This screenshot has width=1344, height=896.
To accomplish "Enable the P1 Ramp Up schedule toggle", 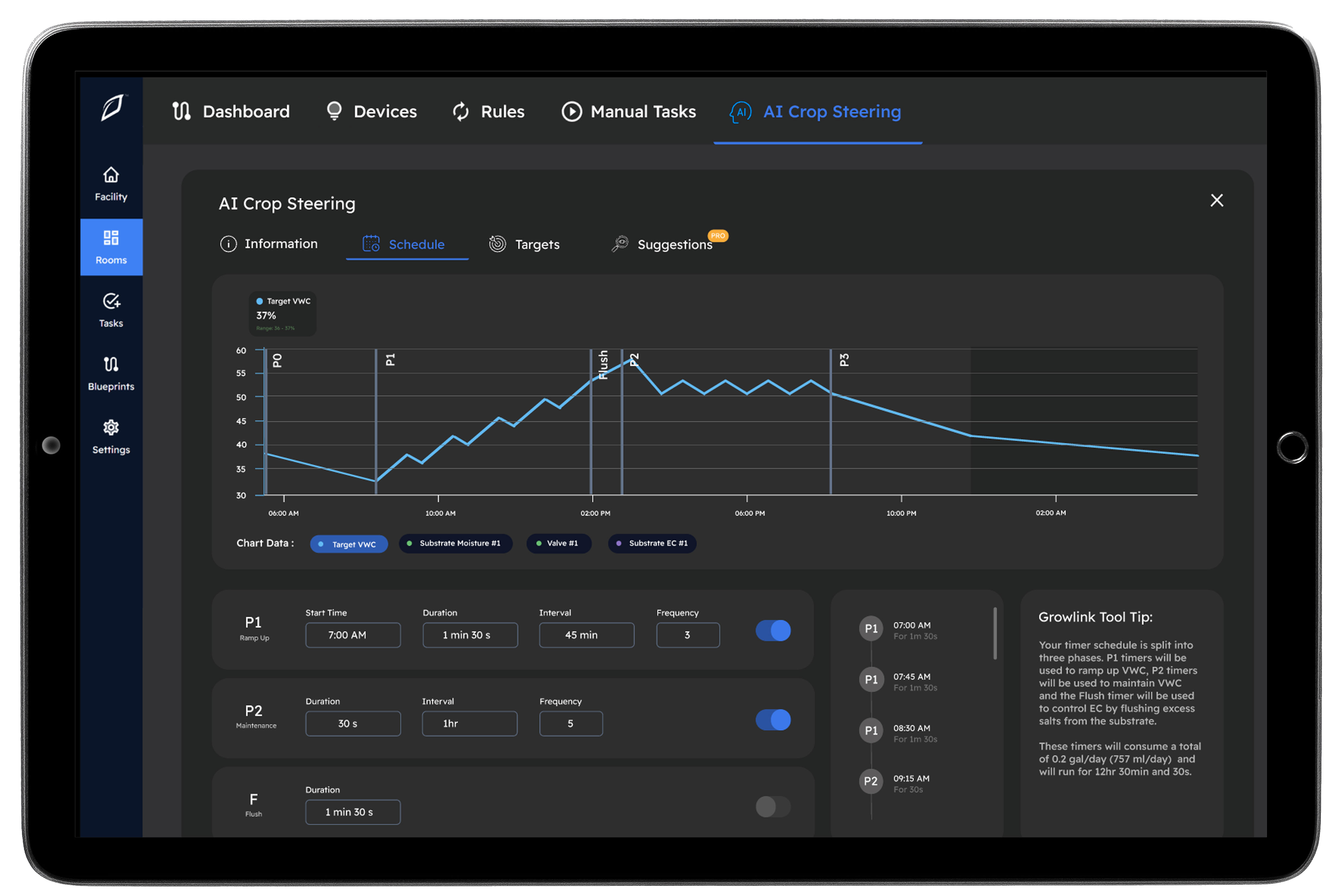I will (x=773, y=630).
